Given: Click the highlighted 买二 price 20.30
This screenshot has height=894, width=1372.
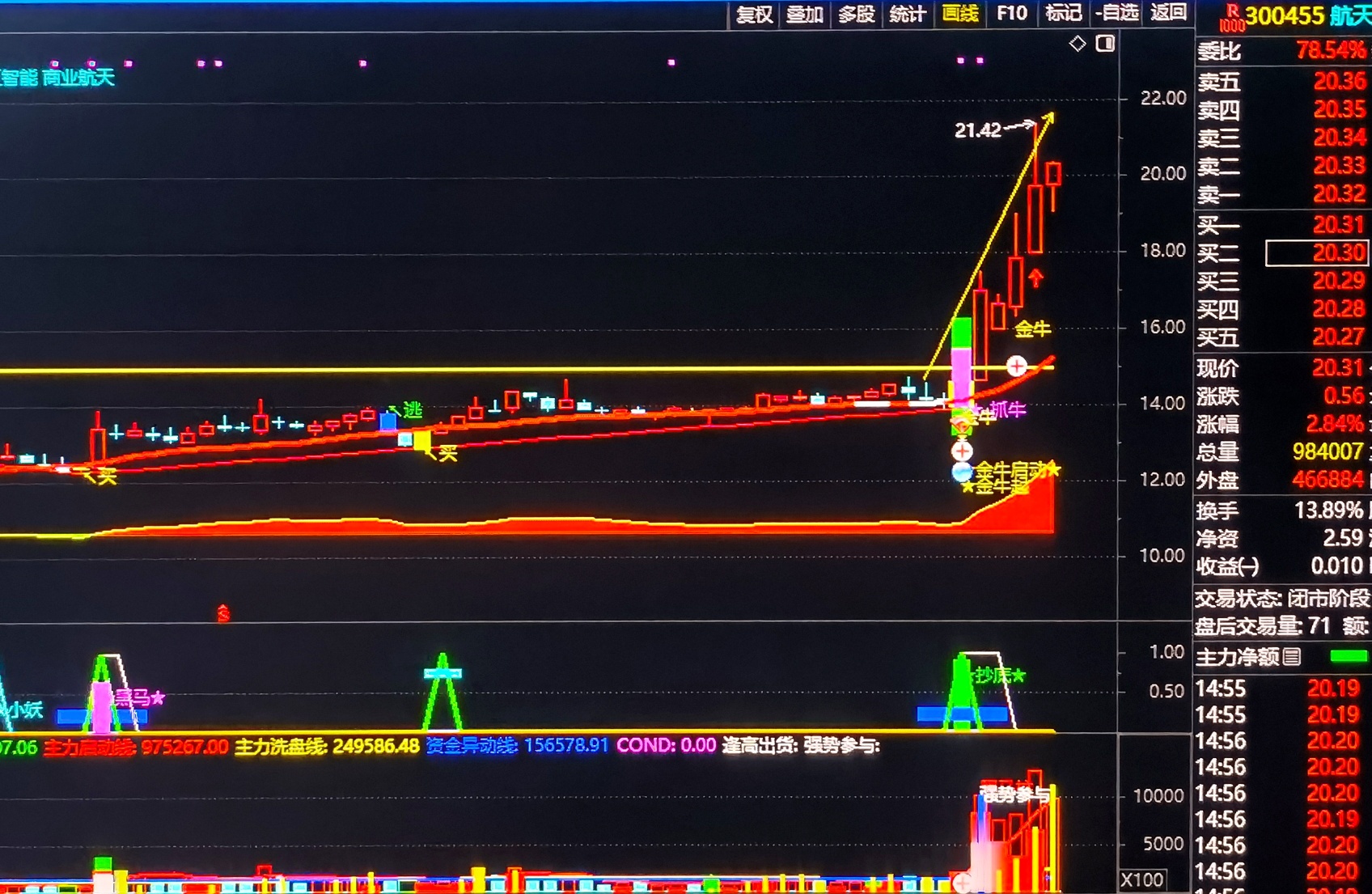Looking at the screenshot, I should tap(1317, 253).
